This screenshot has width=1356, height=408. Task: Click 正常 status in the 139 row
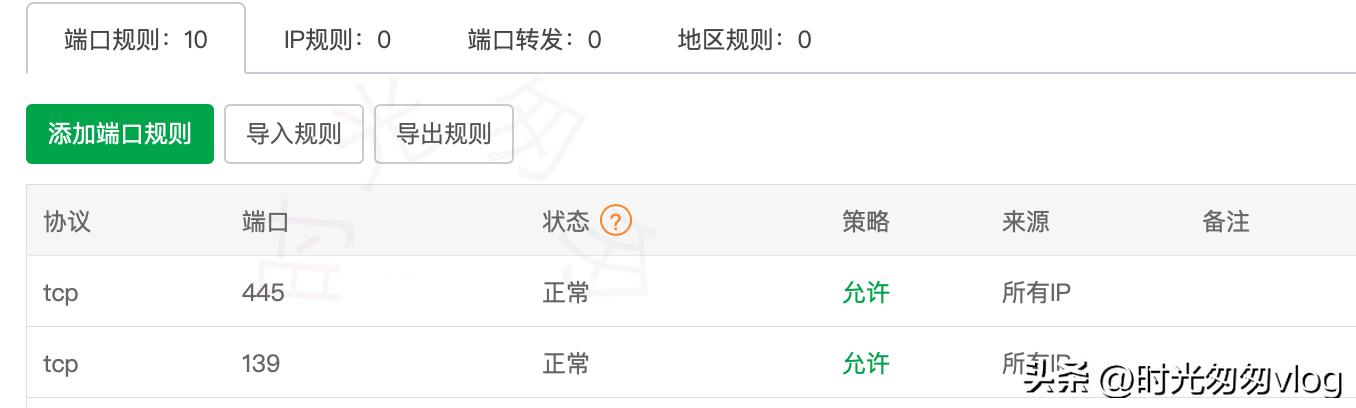566,363
